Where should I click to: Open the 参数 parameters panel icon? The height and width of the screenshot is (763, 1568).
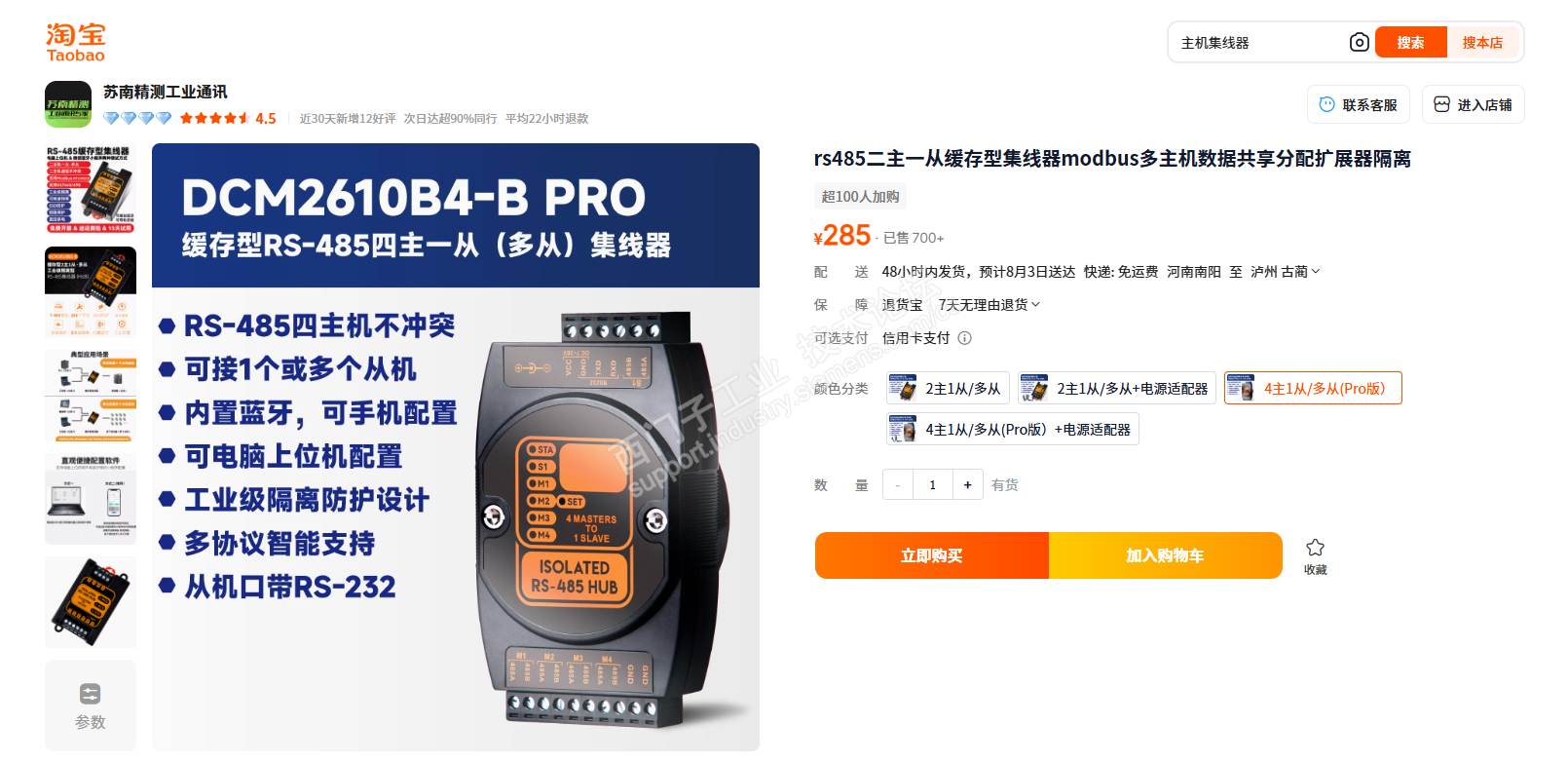click(x=91, y=694)
